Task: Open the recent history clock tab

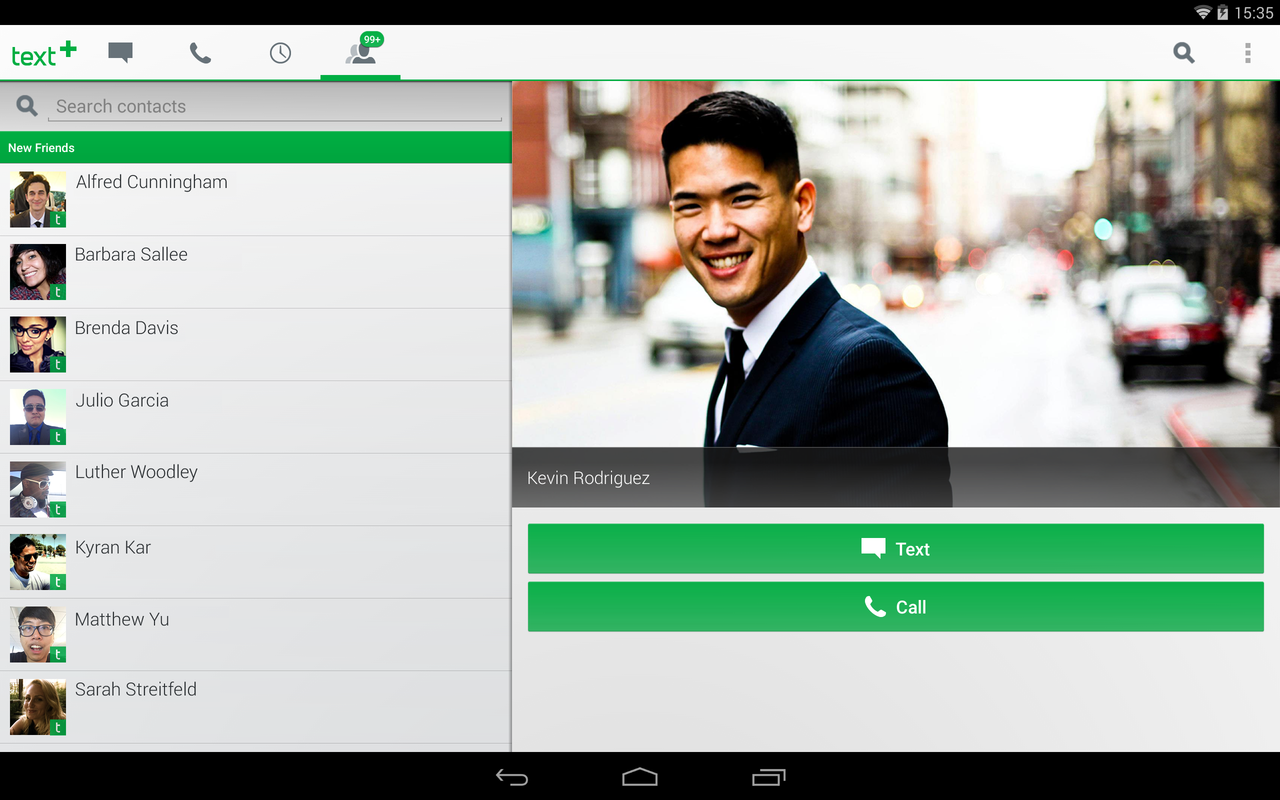Action: point(280,53)
